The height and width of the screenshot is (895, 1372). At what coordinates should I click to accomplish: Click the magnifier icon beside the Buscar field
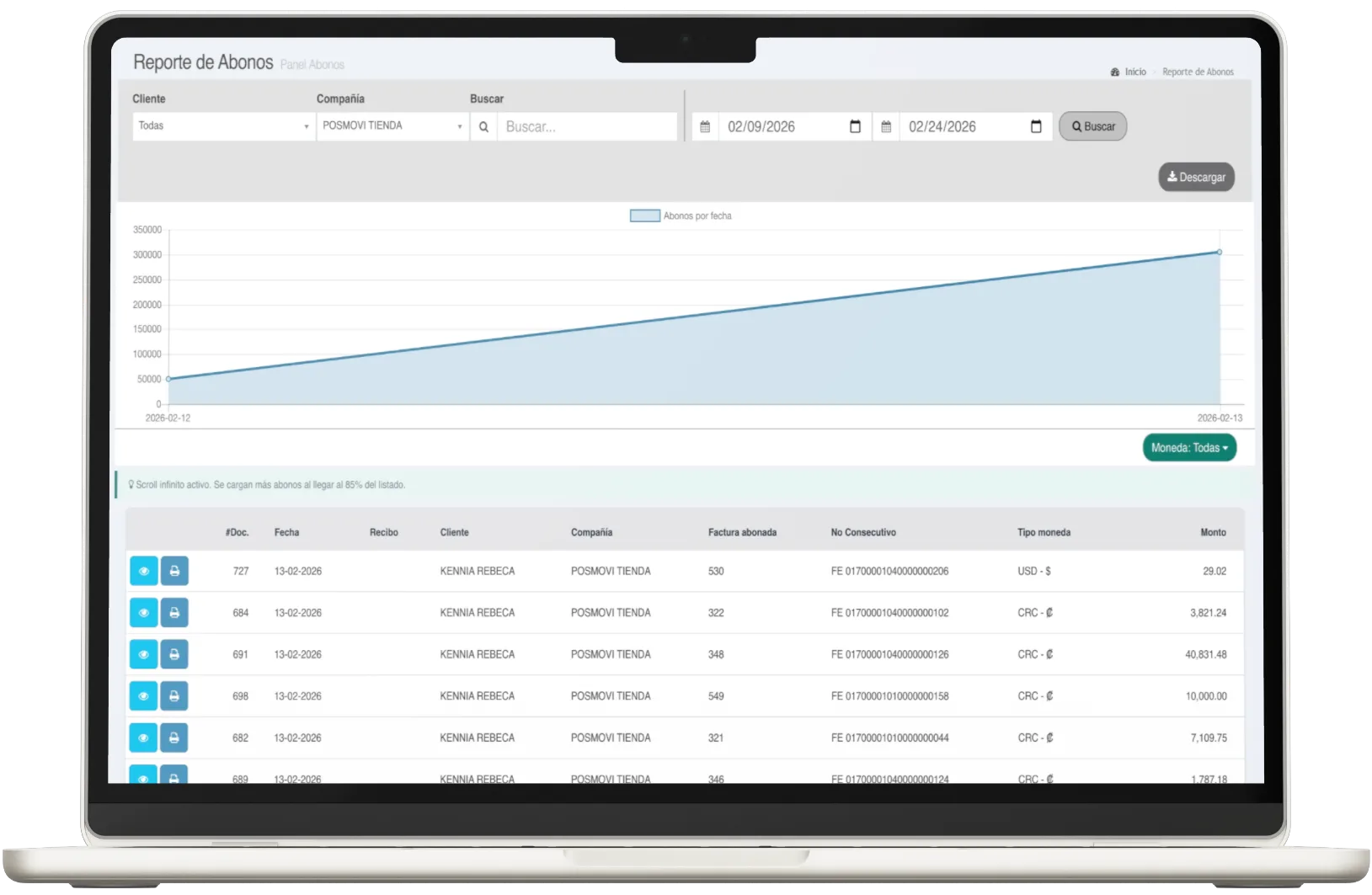click(x=483, y=127)
